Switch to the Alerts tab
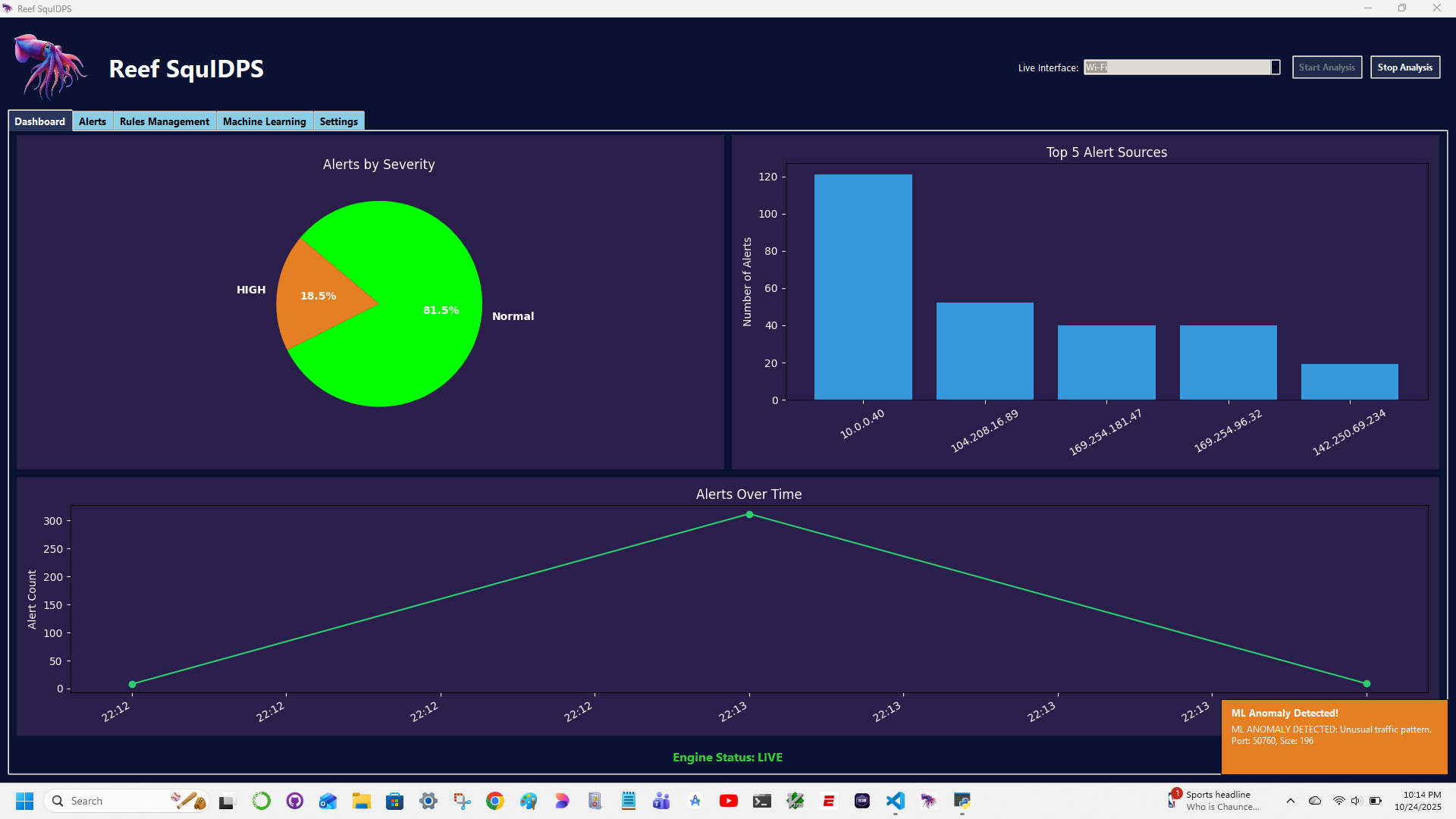This screenshot has width=1456, height=819. coord(92,121)
